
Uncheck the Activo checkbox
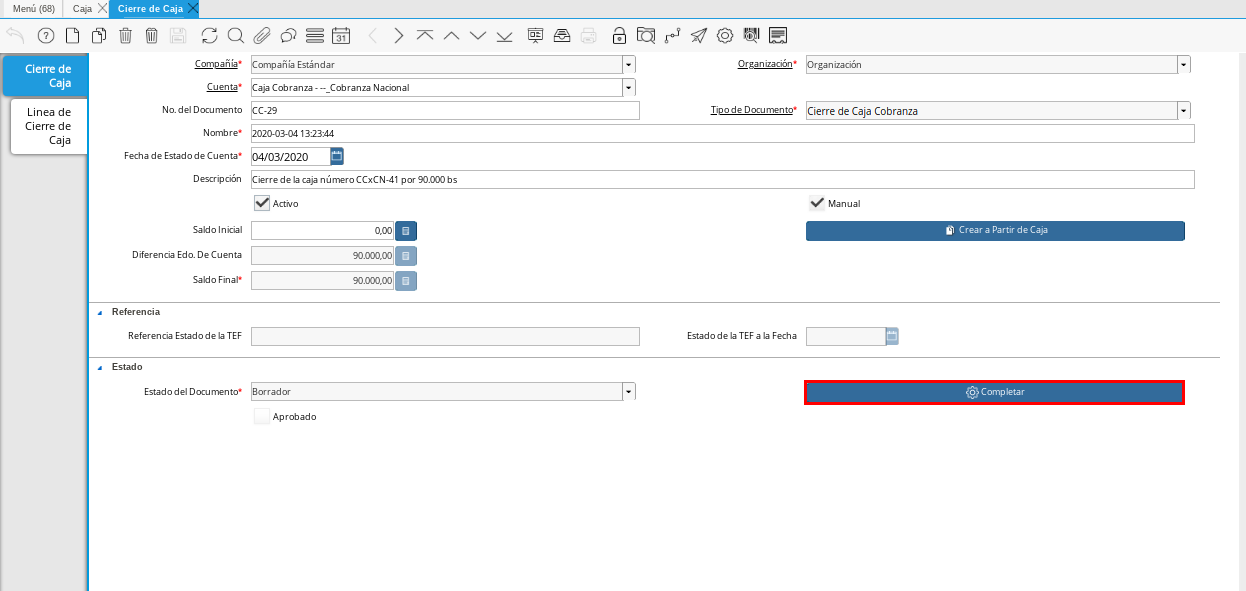pyautogui.click(x=263, y=203)
